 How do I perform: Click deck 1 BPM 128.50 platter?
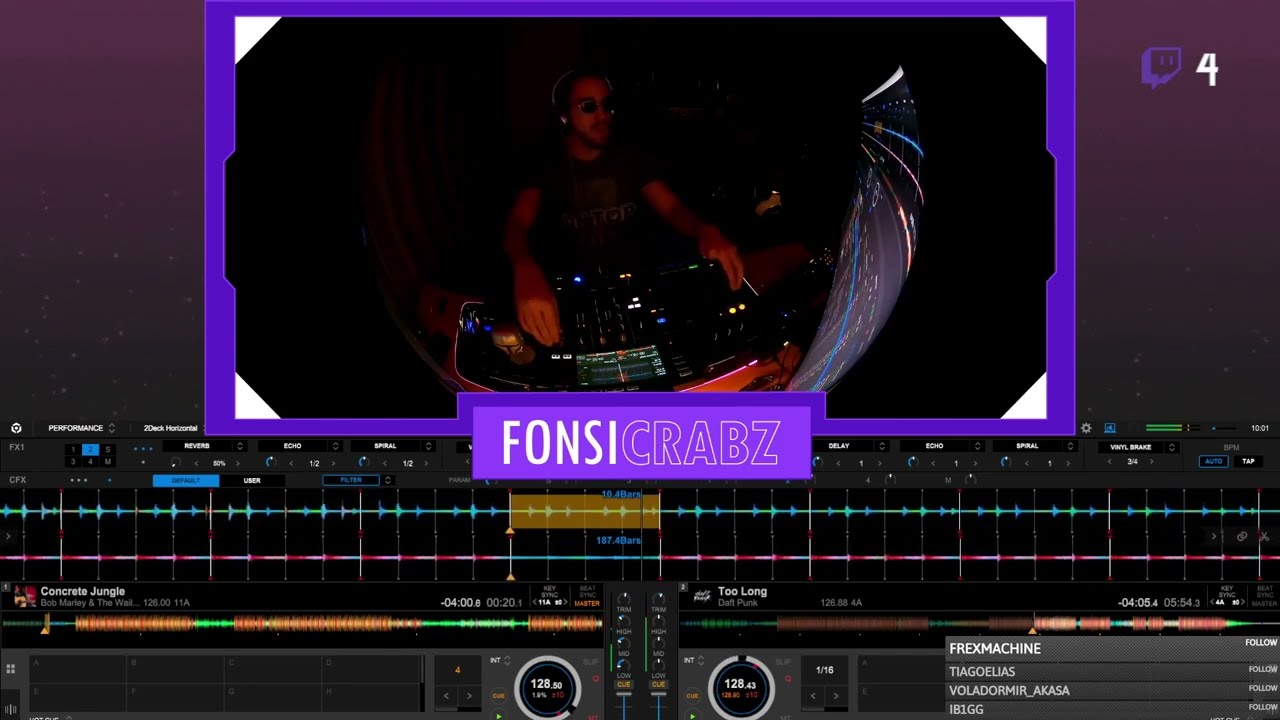pos(547,688)
